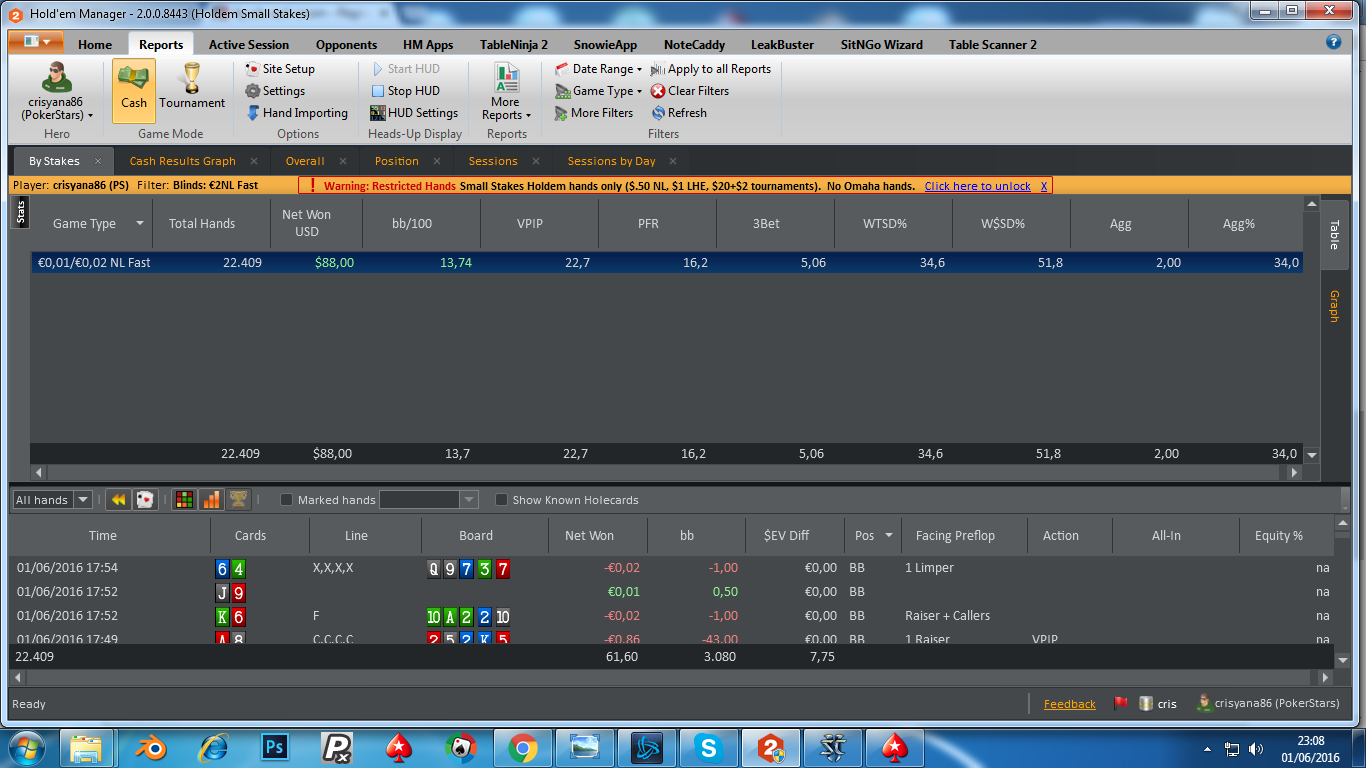Open Photoshop from the taskbar
The width and height of the screenshot is (1366, 768).
pyautogui.click(x=274, y=747)
